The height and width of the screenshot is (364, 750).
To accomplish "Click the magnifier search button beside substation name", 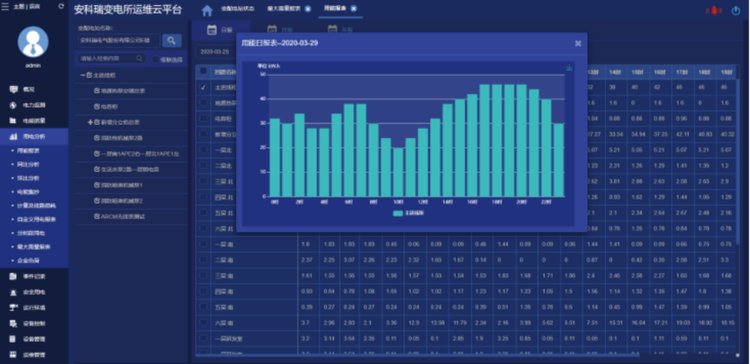I will (172, 41).
